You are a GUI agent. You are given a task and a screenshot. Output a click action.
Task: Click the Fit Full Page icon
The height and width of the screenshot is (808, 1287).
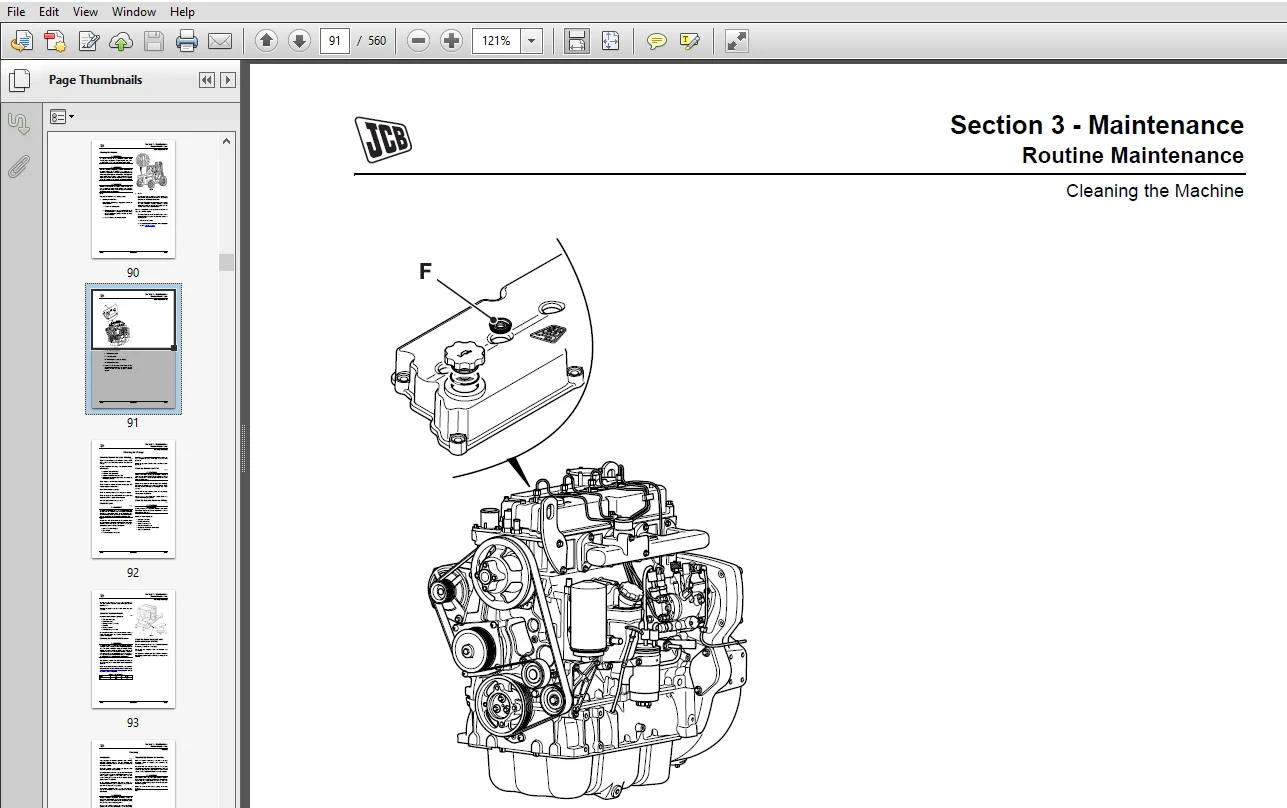610,41
